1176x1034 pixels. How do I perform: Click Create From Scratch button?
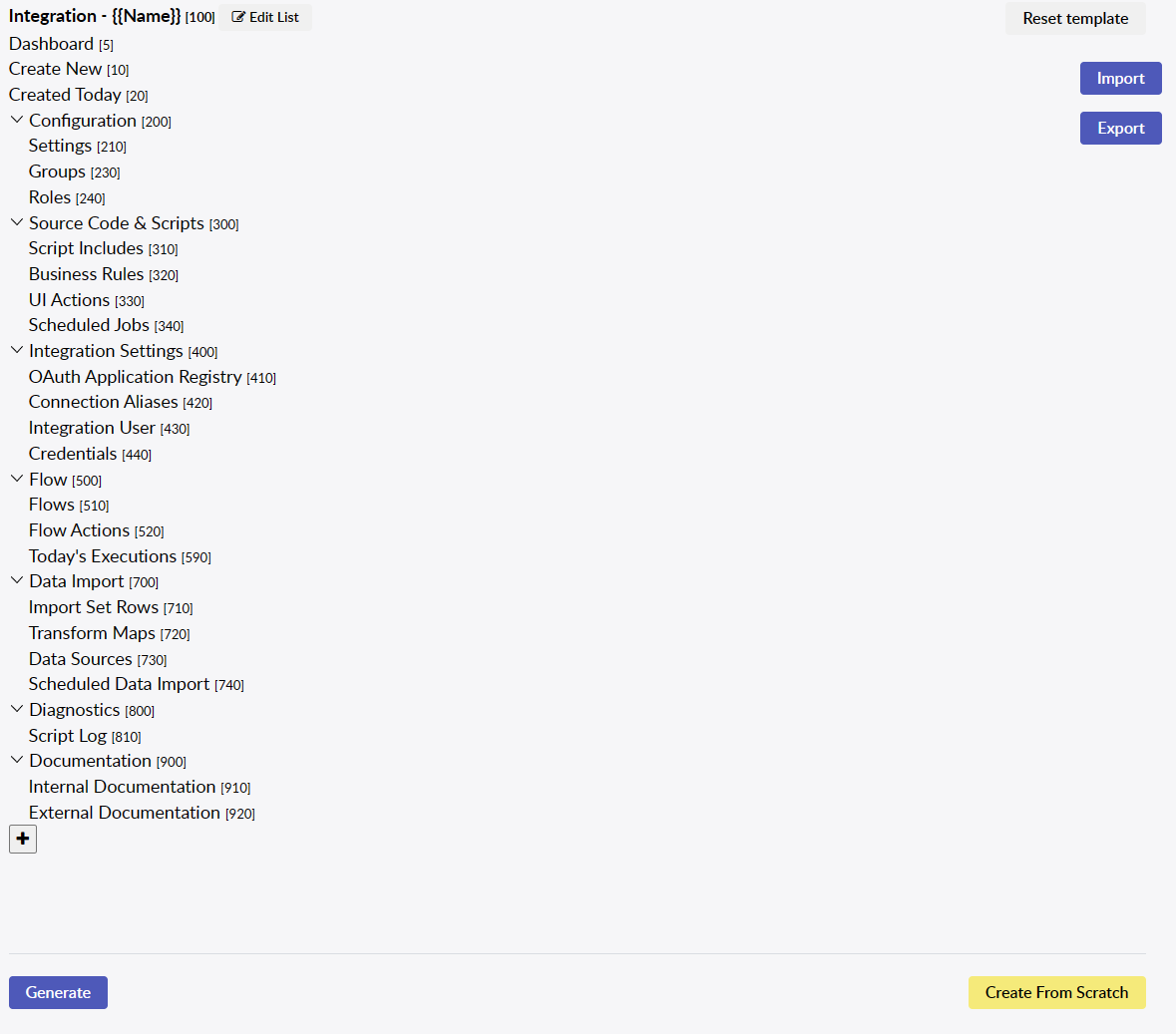coord(1056,992)
